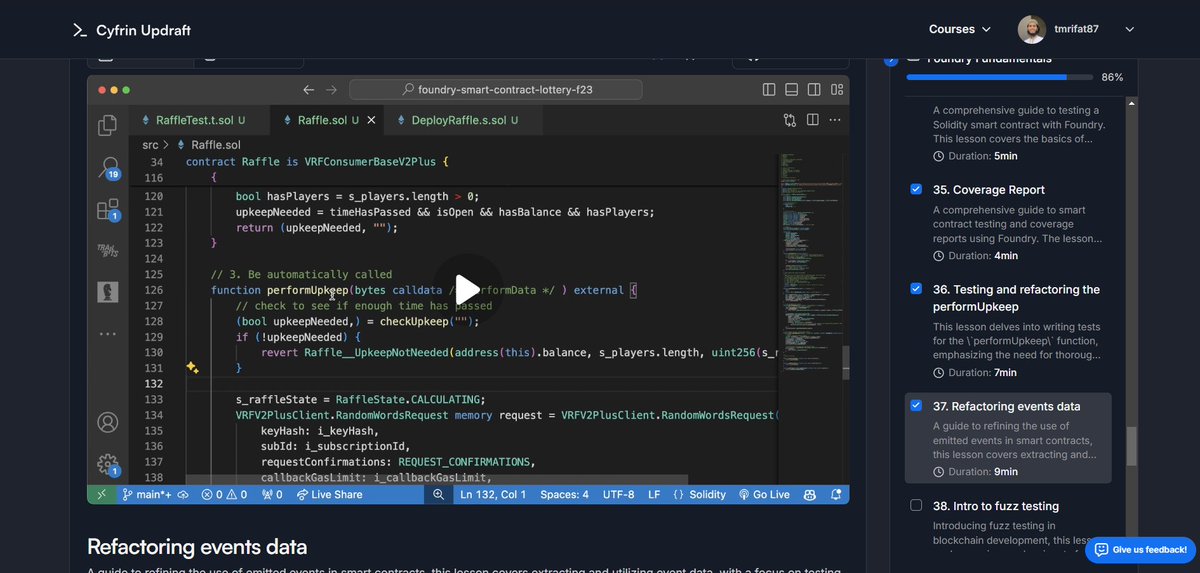Change the UTF-8 encoding setting
Image resolution: width=1200 pixels, height=573 pixels.
618,494
